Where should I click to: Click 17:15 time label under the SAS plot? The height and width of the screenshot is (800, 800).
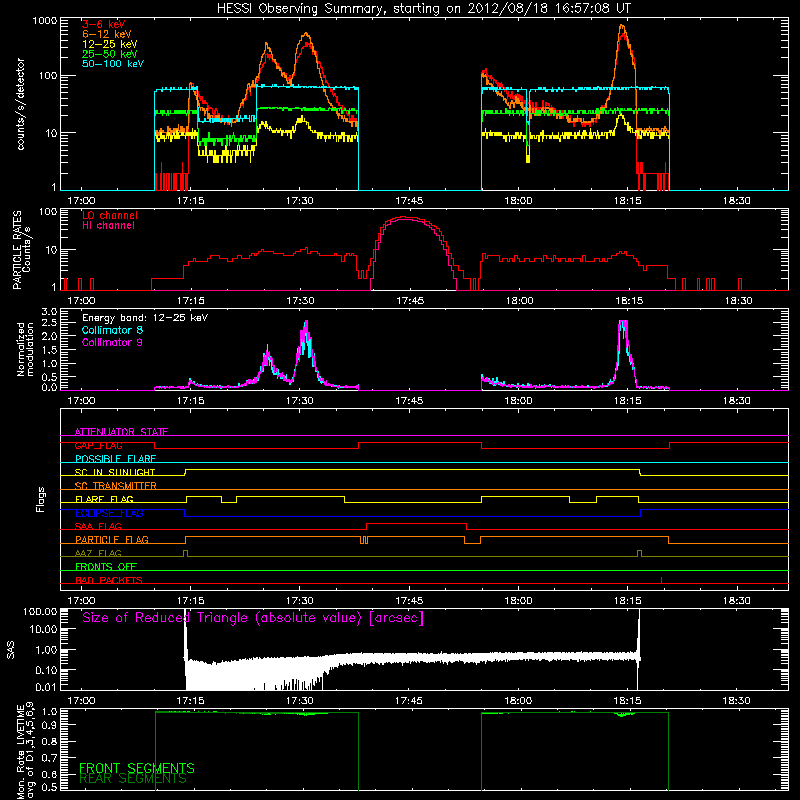(x=190, y=701)
